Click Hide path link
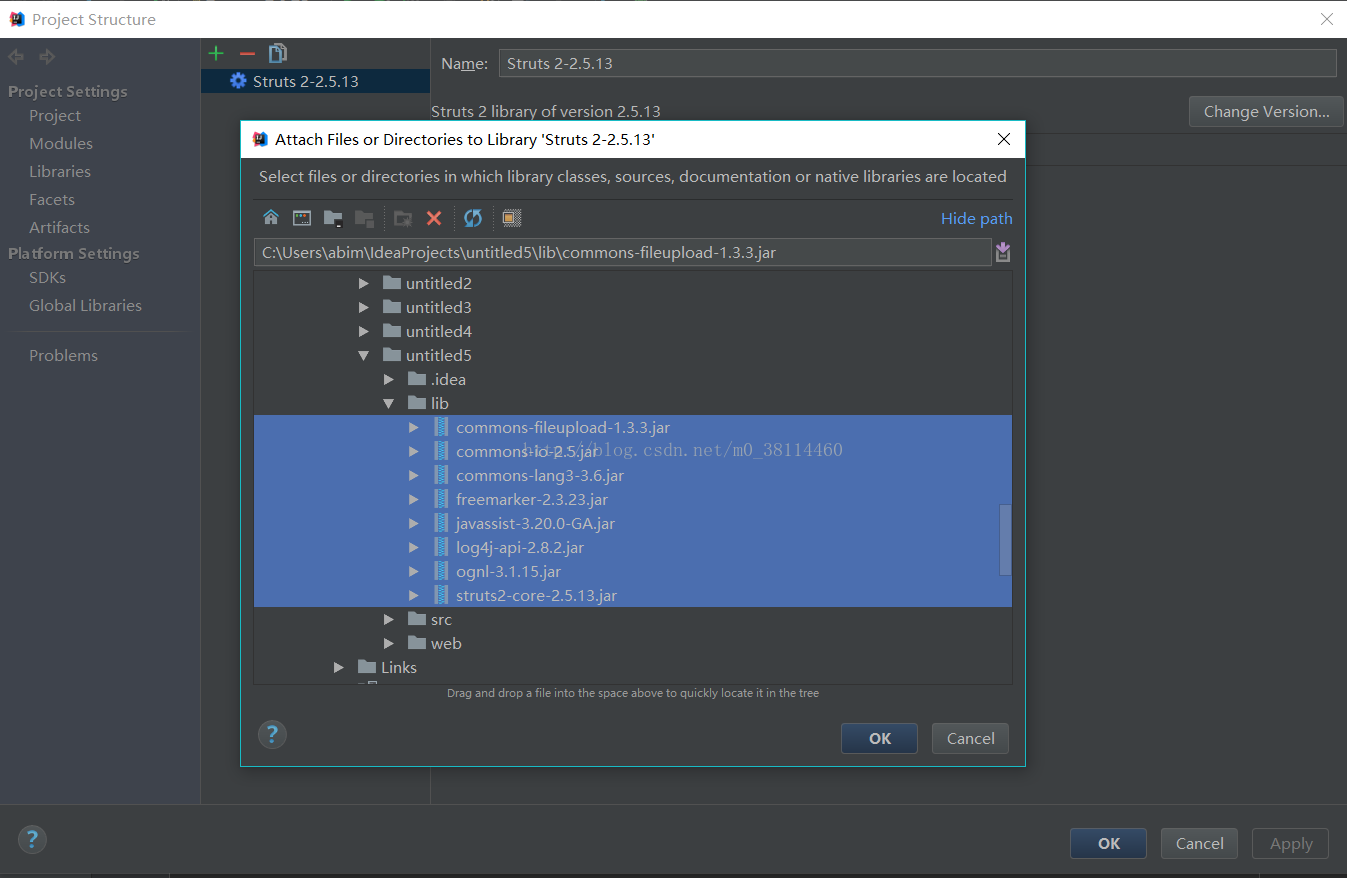Viewport: 1347px width, 878px height. (x=976, y=218)
